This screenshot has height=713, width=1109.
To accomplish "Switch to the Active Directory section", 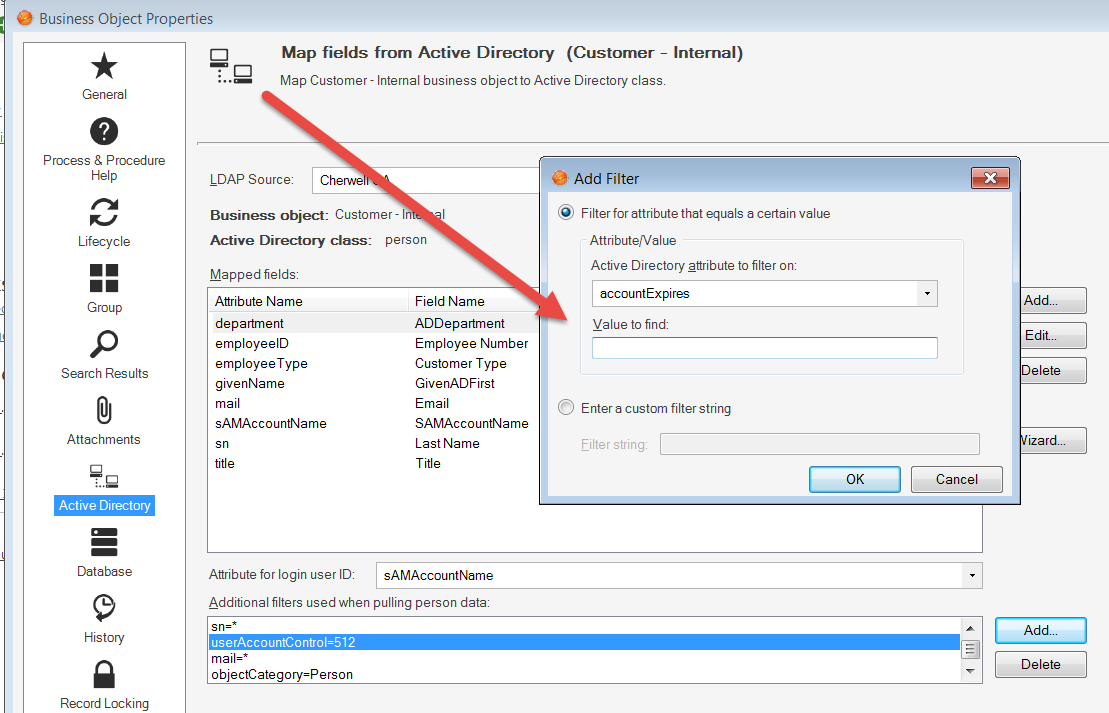I will 104,505.
